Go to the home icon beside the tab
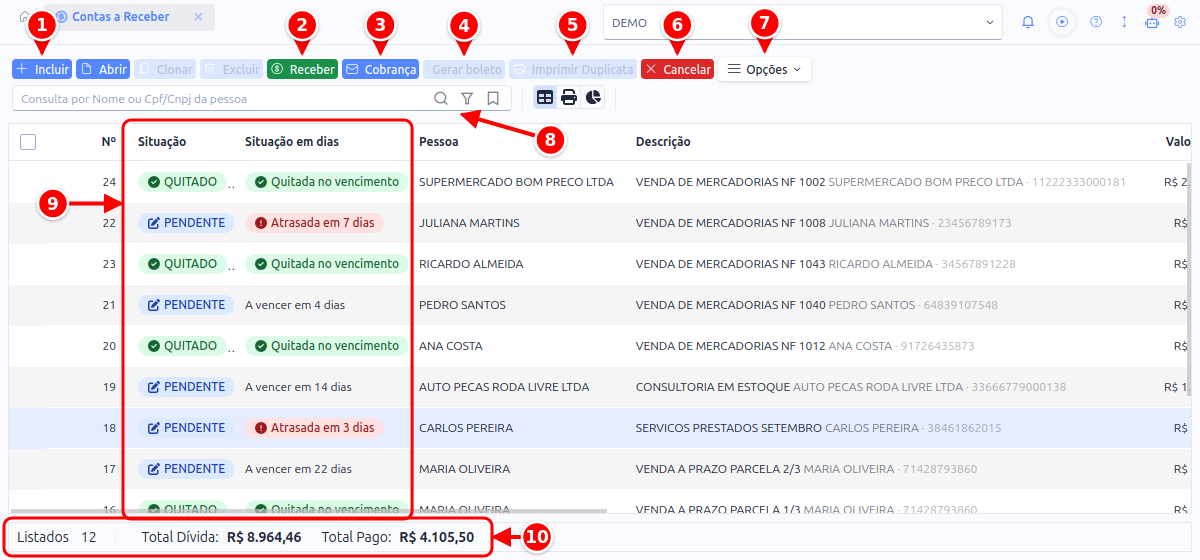The image size is (1200, 560). pyautogui.click(x=23, y=17)
